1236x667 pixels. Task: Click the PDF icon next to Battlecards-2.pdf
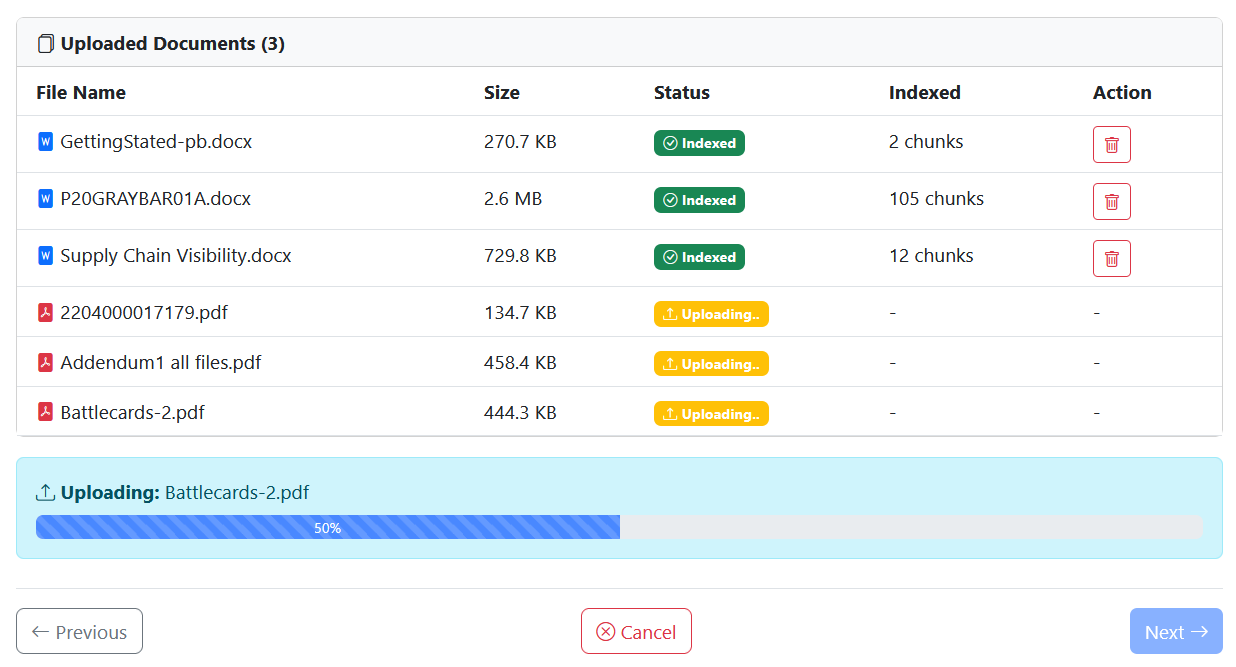[45, 412]
